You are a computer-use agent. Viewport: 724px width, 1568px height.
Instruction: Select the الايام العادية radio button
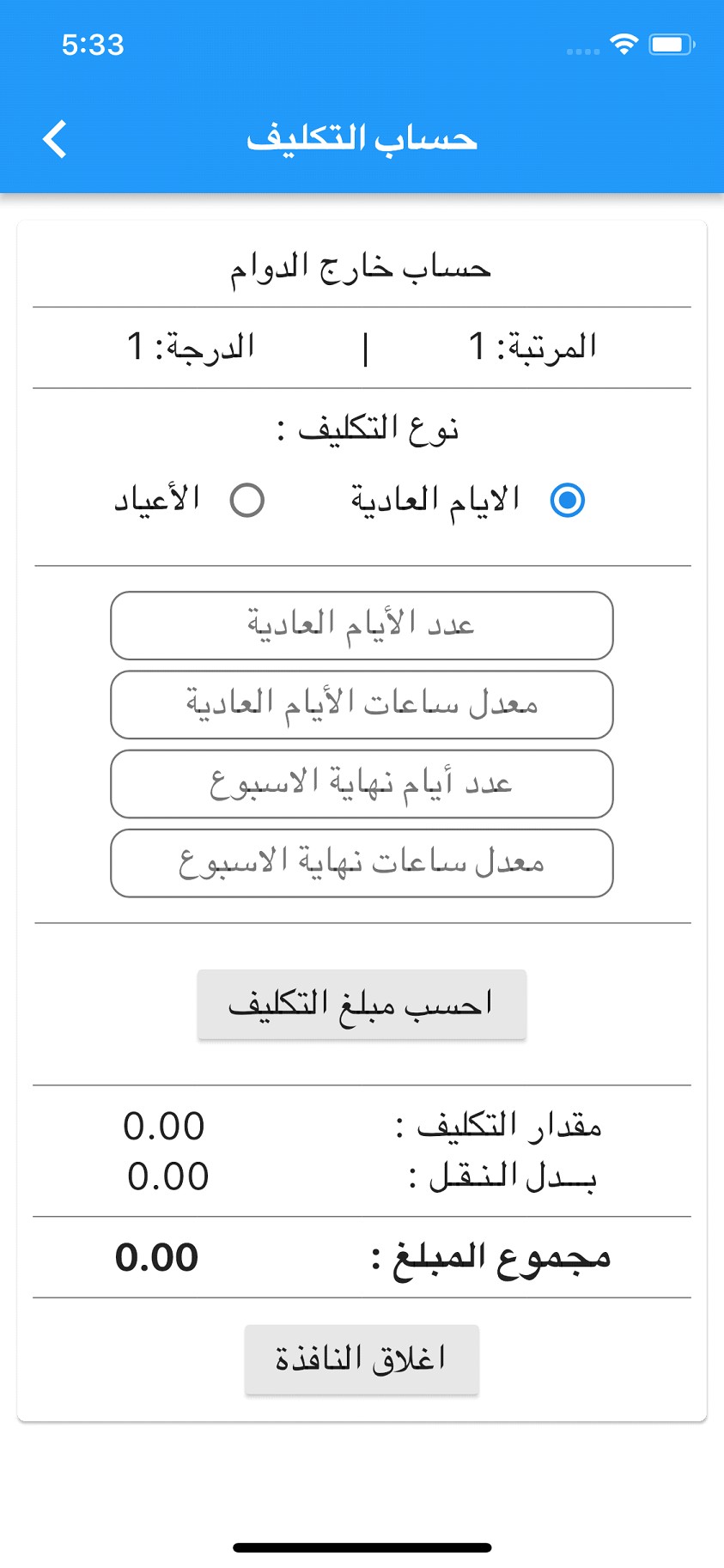567,500
